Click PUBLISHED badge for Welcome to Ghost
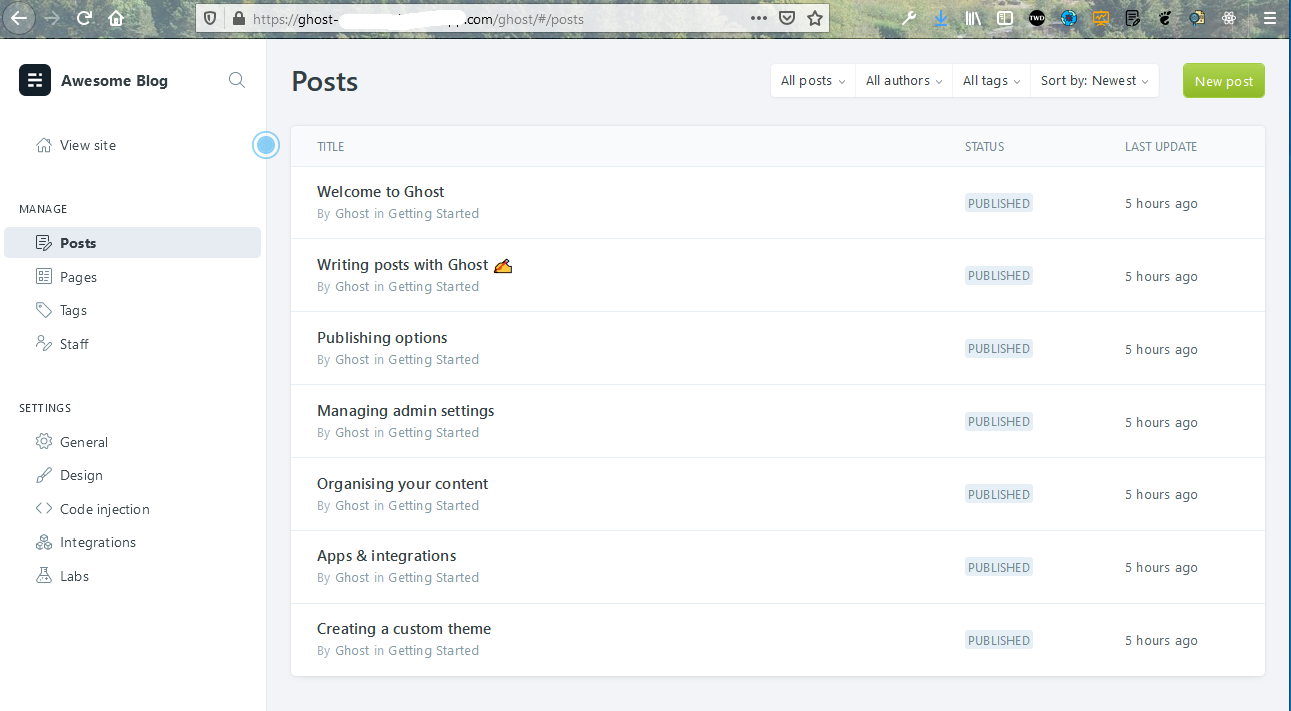Screen dimensions: 1291x711 point(999,203)
